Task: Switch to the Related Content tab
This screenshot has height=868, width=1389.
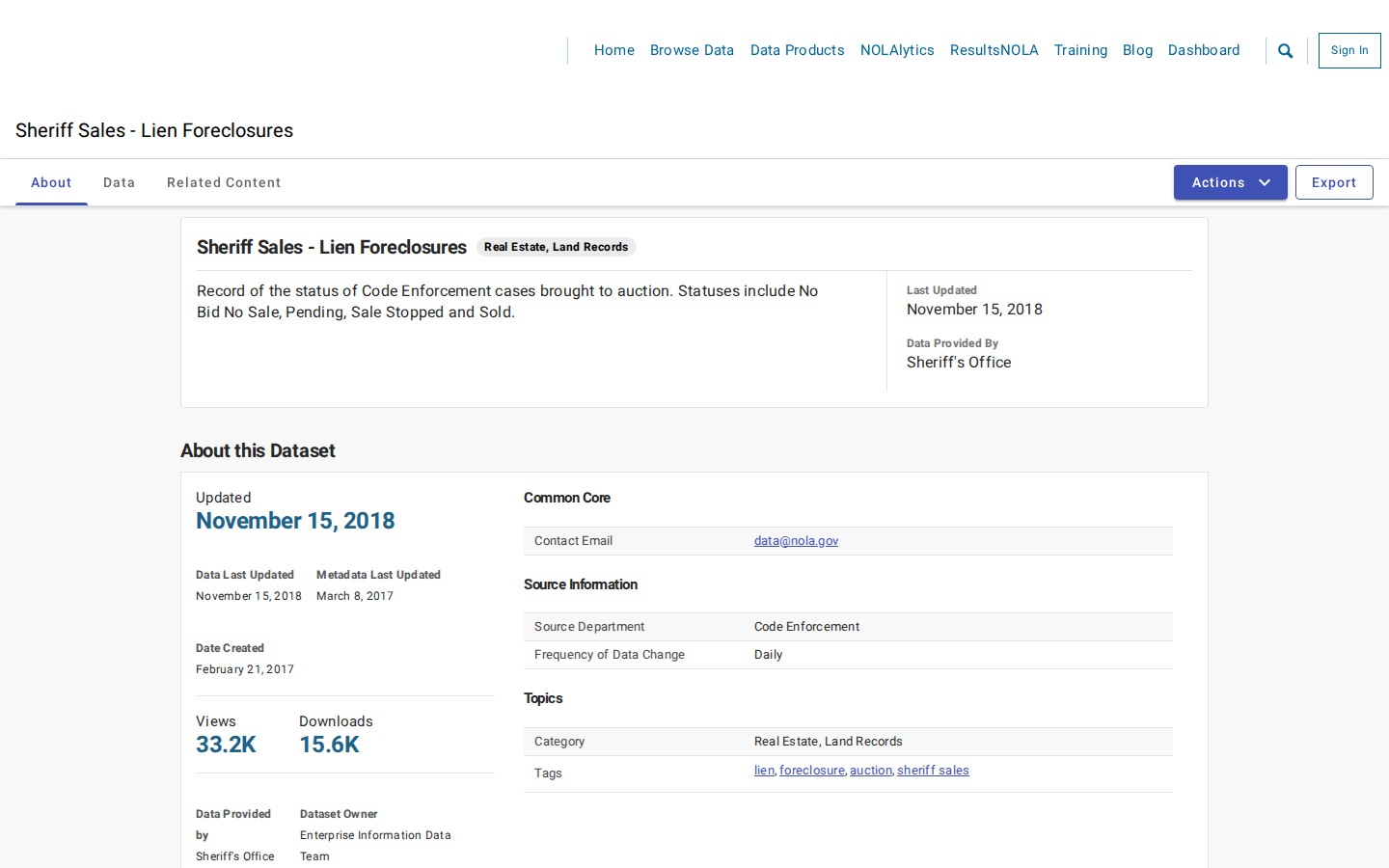Action: point(224,182)
